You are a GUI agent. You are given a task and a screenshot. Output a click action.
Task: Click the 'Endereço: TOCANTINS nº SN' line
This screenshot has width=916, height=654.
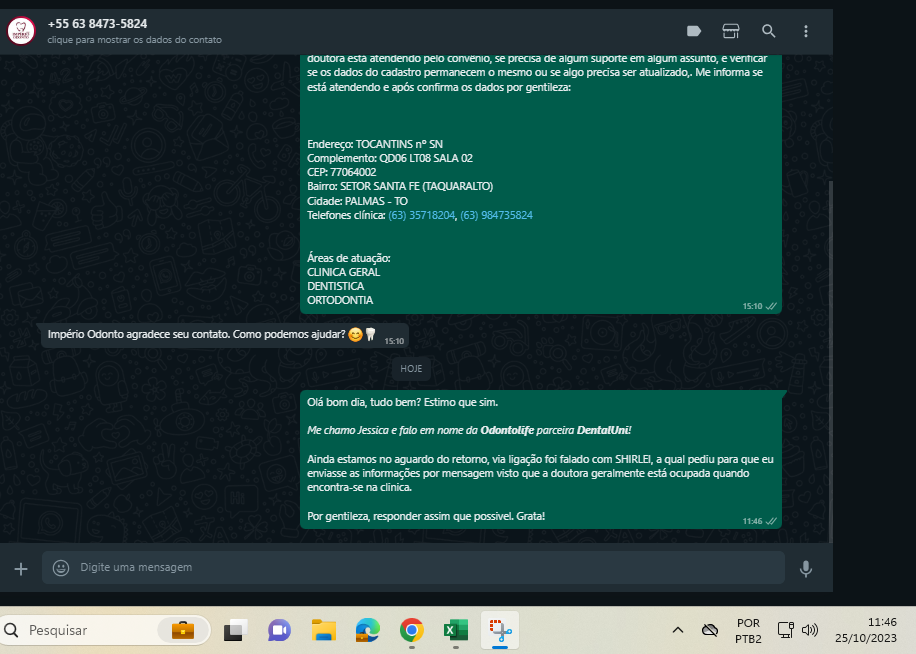coord(375,144)
